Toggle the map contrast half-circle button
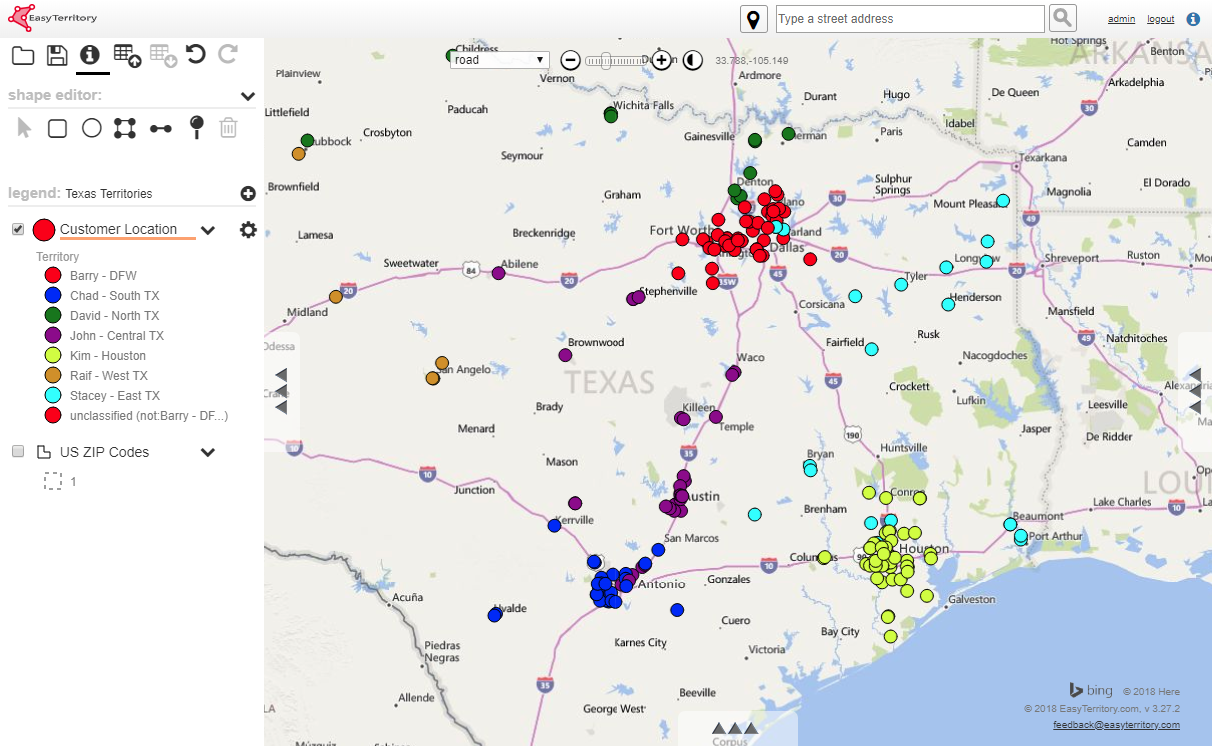Screen dimensions: 1212x746 click(x=693, y=61)
